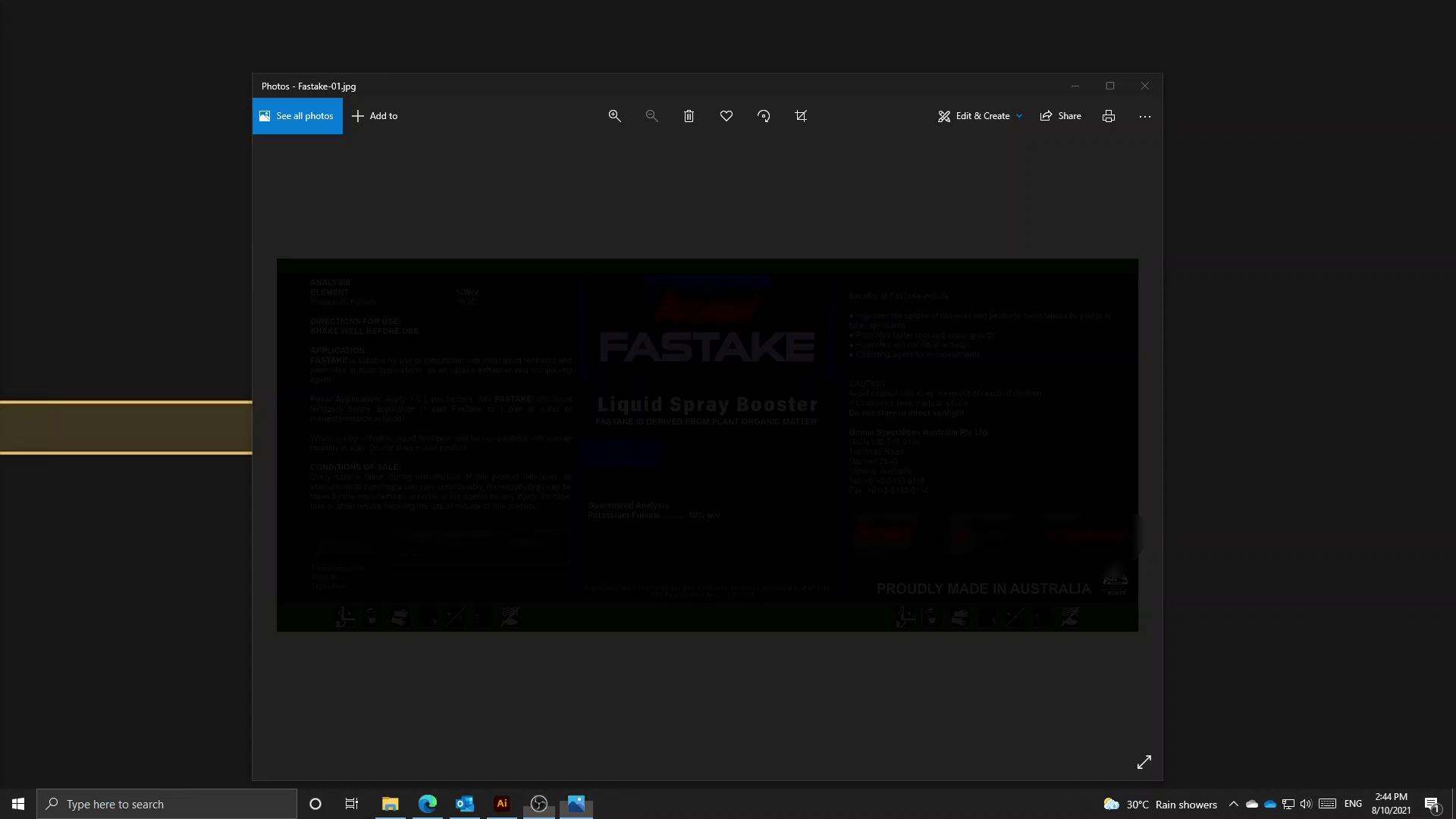Image resolution: width=1456 pixels, height=819 pixels.
Task: Open network settings tray icon
Action: 1288,804
